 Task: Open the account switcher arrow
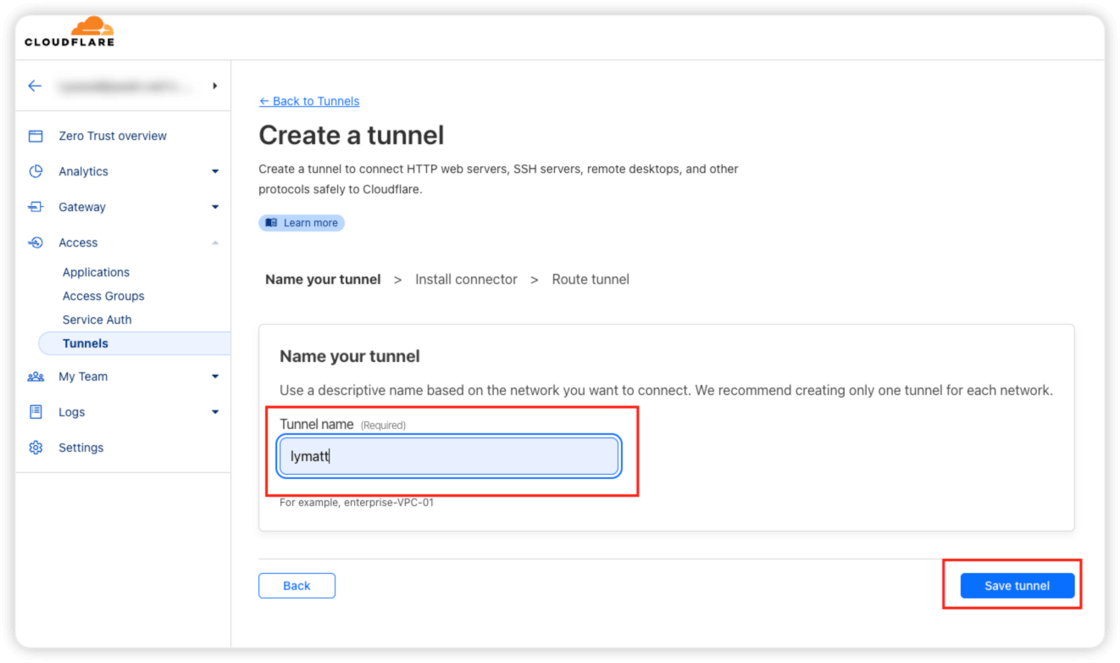click(215, 86)
